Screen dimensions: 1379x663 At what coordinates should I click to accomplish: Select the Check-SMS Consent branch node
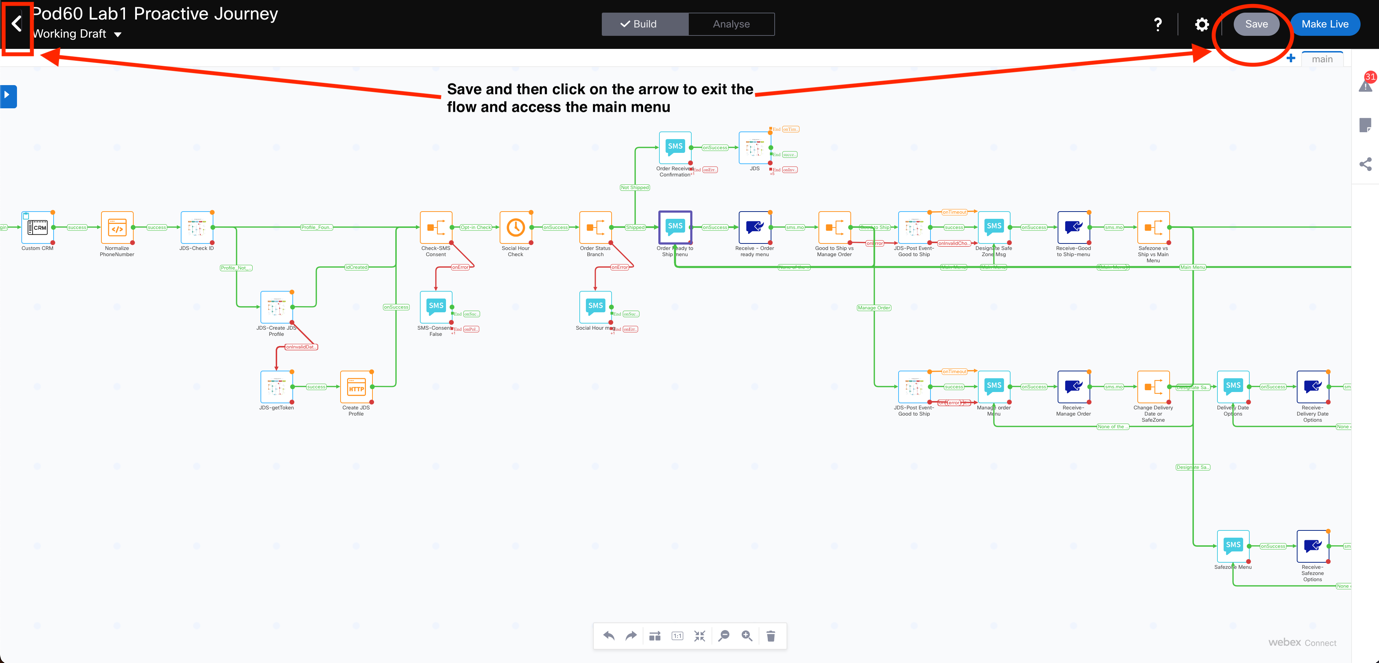click(x=436, y=228)
